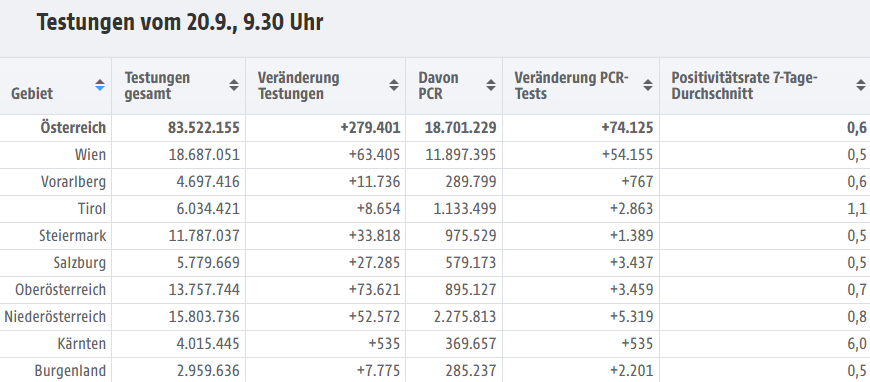Sort by Positivitätsrate 7-Tage-Durchschnitt arrows
The image size is (870, 382).
pyautogui.click(x=861, y=86)
